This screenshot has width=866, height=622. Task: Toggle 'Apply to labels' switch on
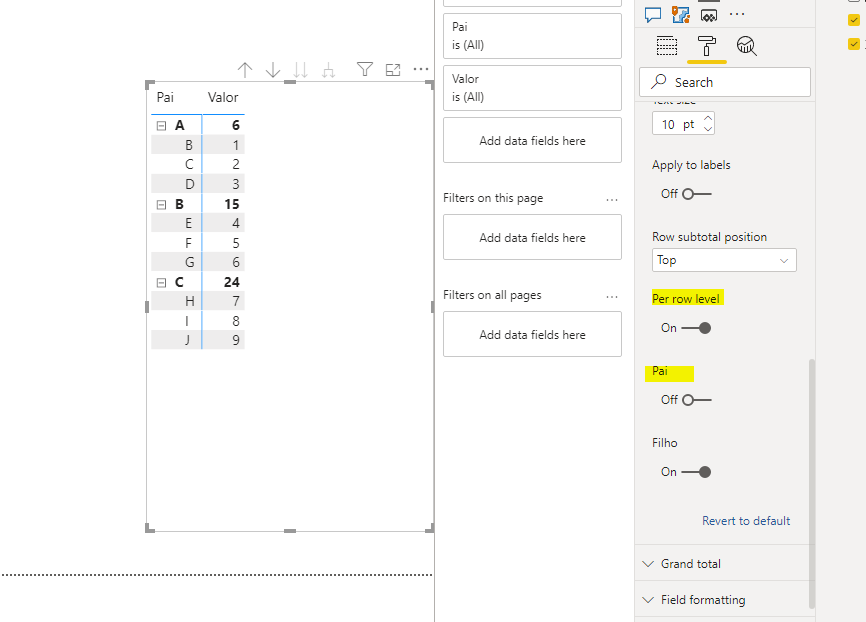click(696, 194)
